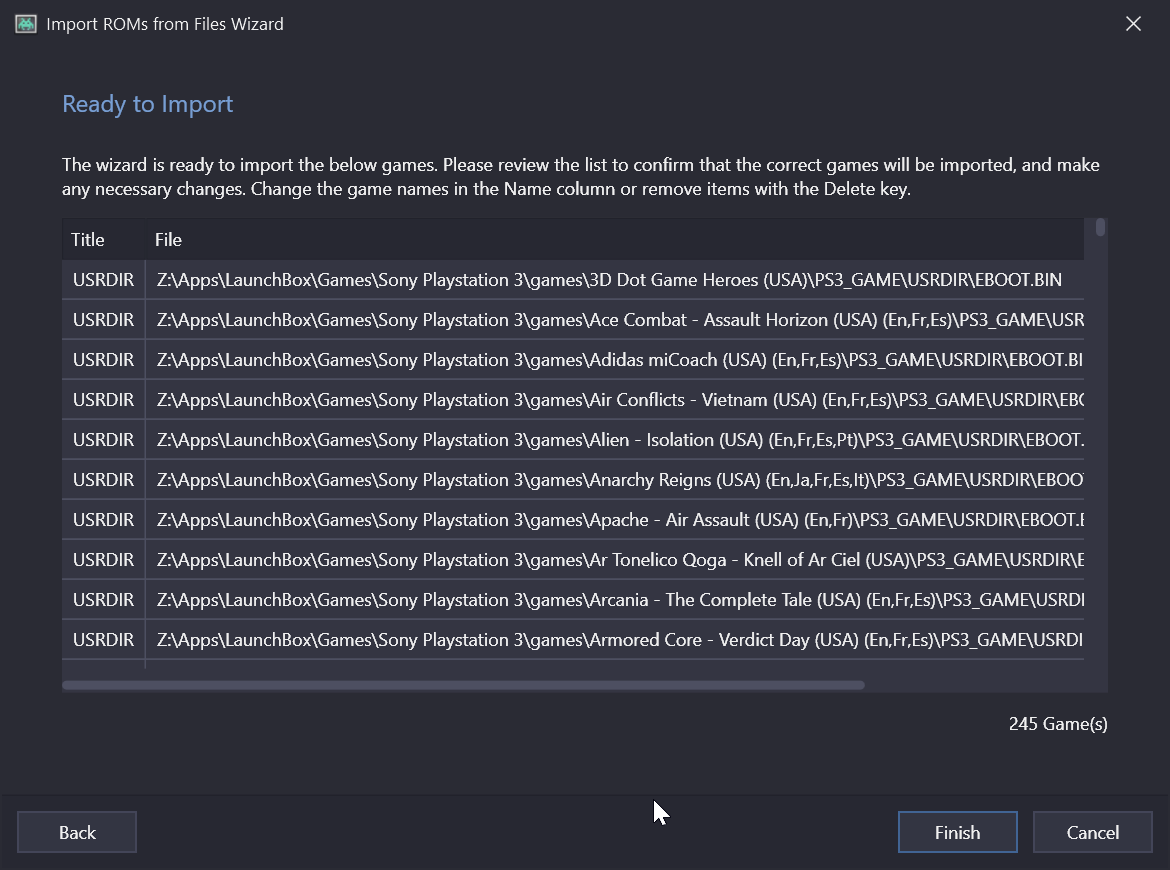Click the USRDIR title cell for 3D Dot Game Heroes

103,280
